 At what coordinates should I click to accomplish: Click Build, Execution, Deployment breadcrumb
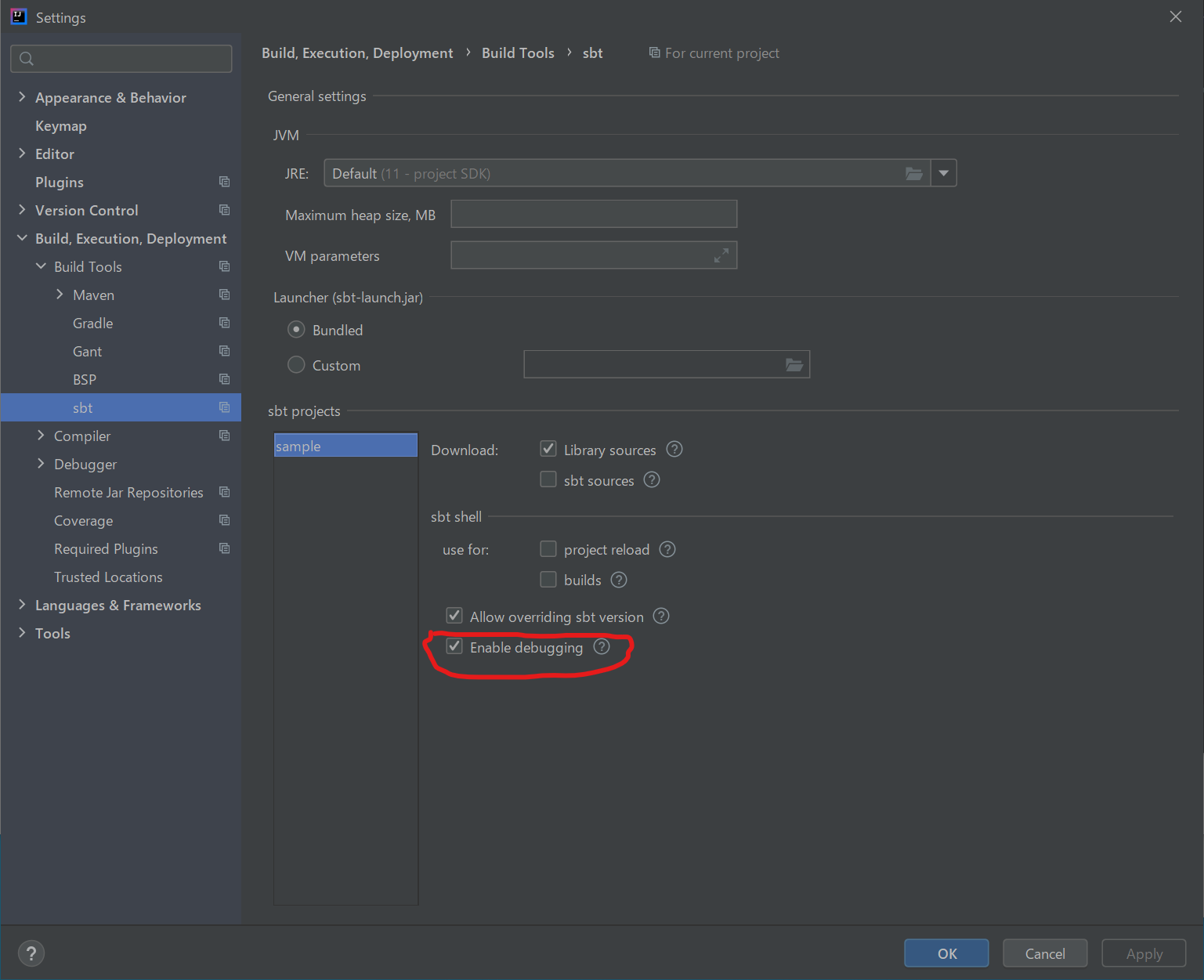click(x=357, y=52)
